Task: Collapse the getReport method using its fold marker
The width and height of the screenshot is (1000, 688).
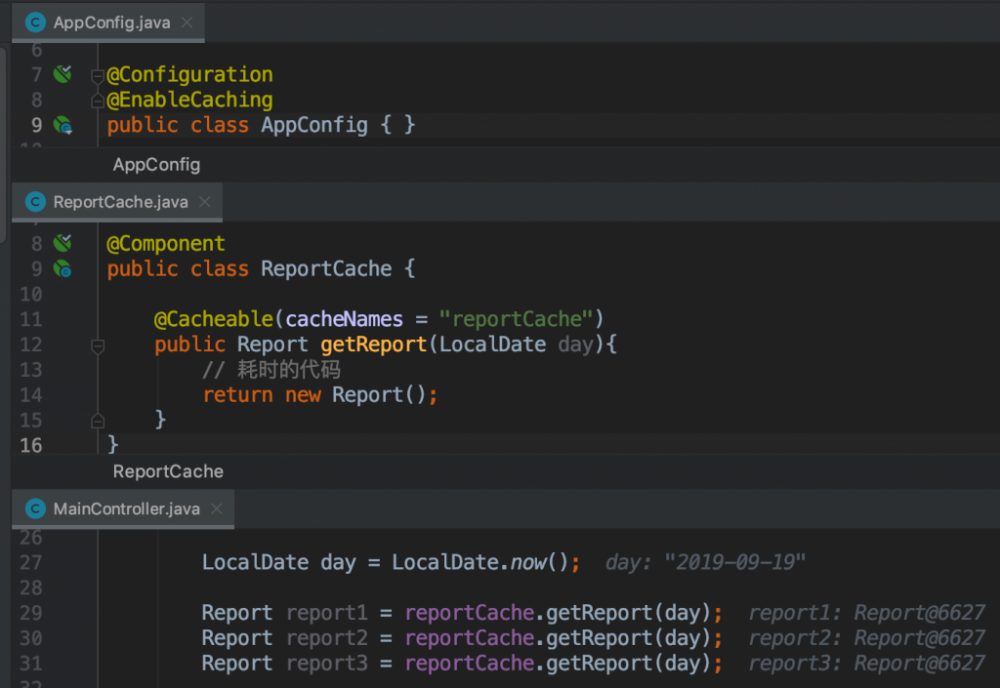Action: coord(97,345)
